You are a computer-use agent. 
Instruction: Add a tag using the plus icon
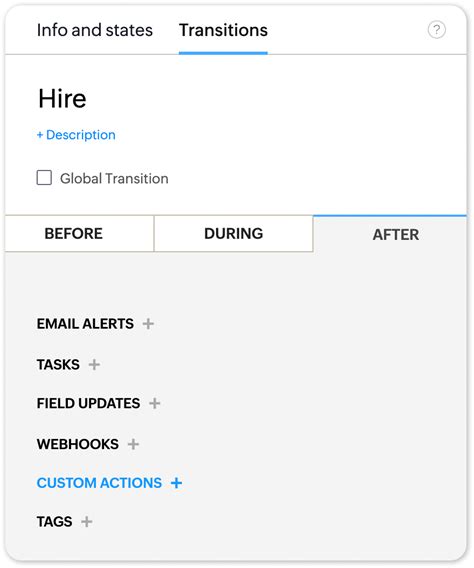click(x=87, y=522)
